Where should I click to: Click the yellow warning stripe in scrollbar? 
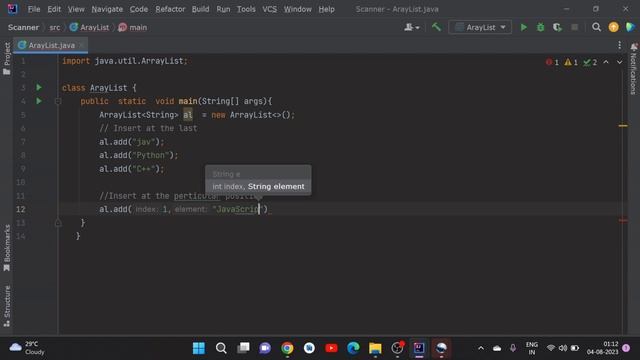pyautogui.click(x=623, y=126)
